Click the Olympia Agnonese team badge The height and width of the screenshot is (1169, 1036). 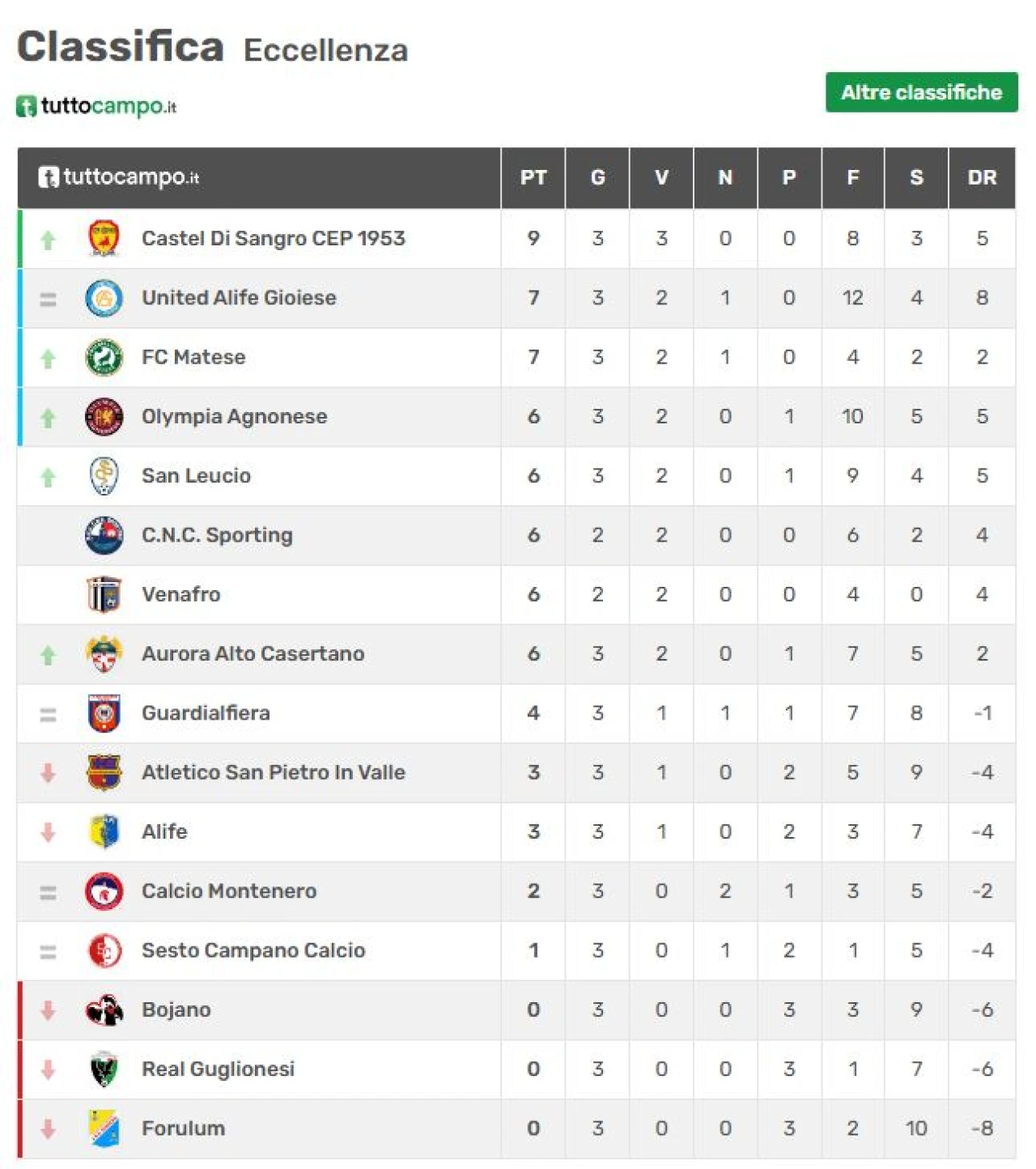click(x=104, y=417)
